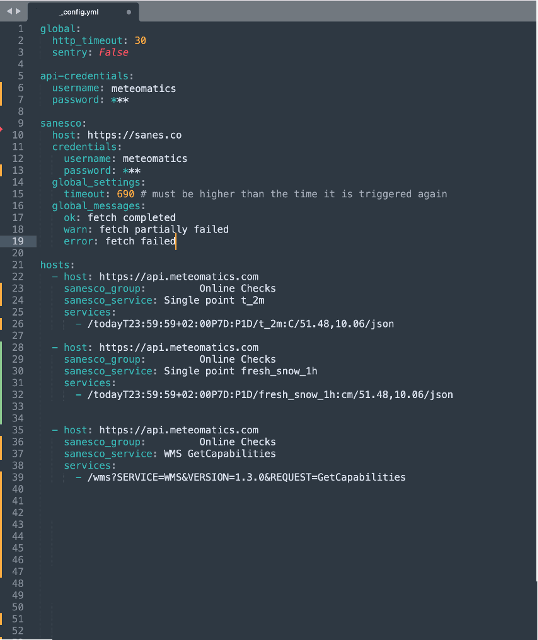Click the 'services:' key on line 25

pyautogui.click(x=90, y=312)
